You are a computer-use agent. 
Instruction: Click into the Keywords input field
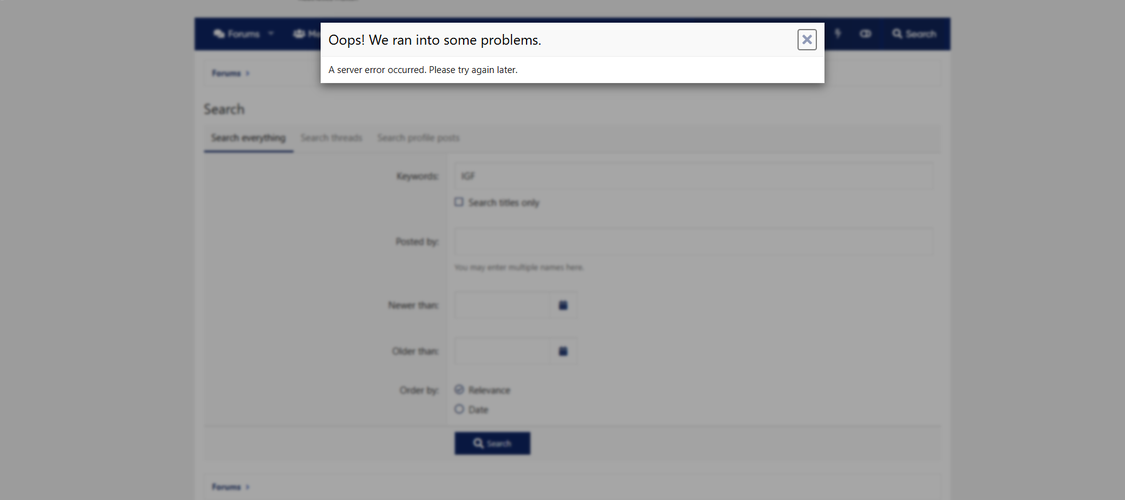click(693, 176)
